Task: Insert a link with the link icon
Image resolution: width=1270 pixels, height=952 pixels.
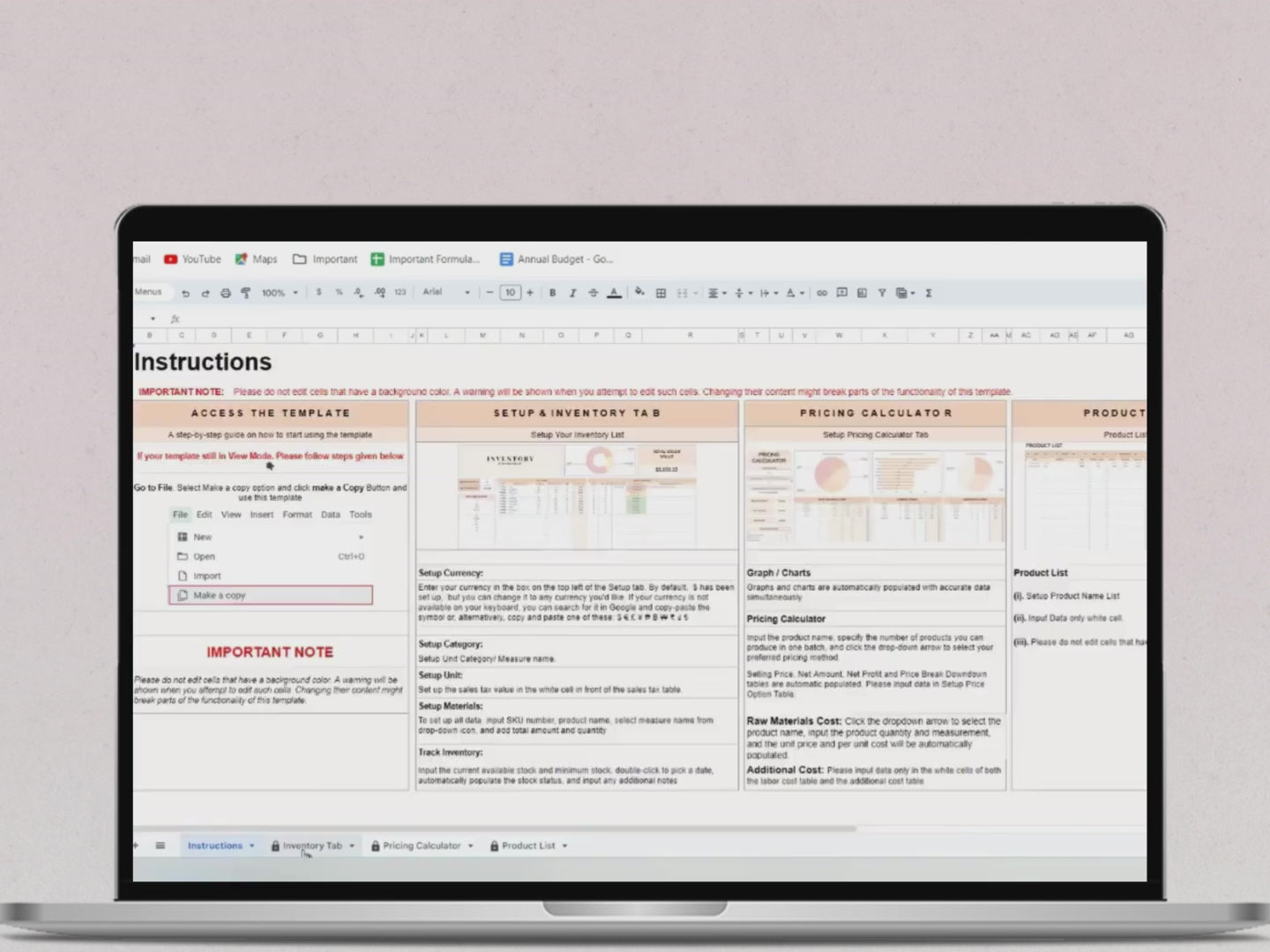Action: 822,293
